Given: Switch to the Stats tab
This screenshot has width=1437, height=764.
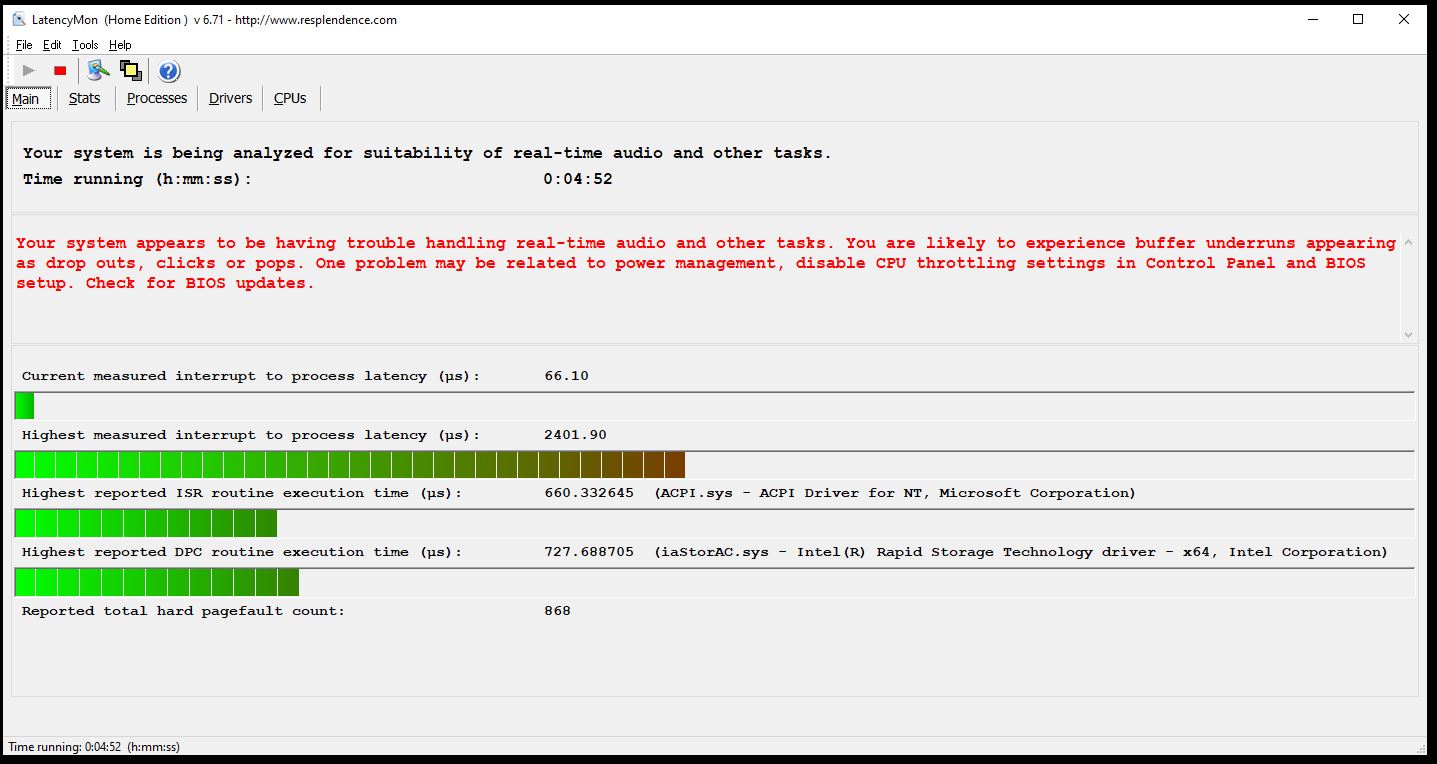Looking at the screenshot, I should [85, 98].
